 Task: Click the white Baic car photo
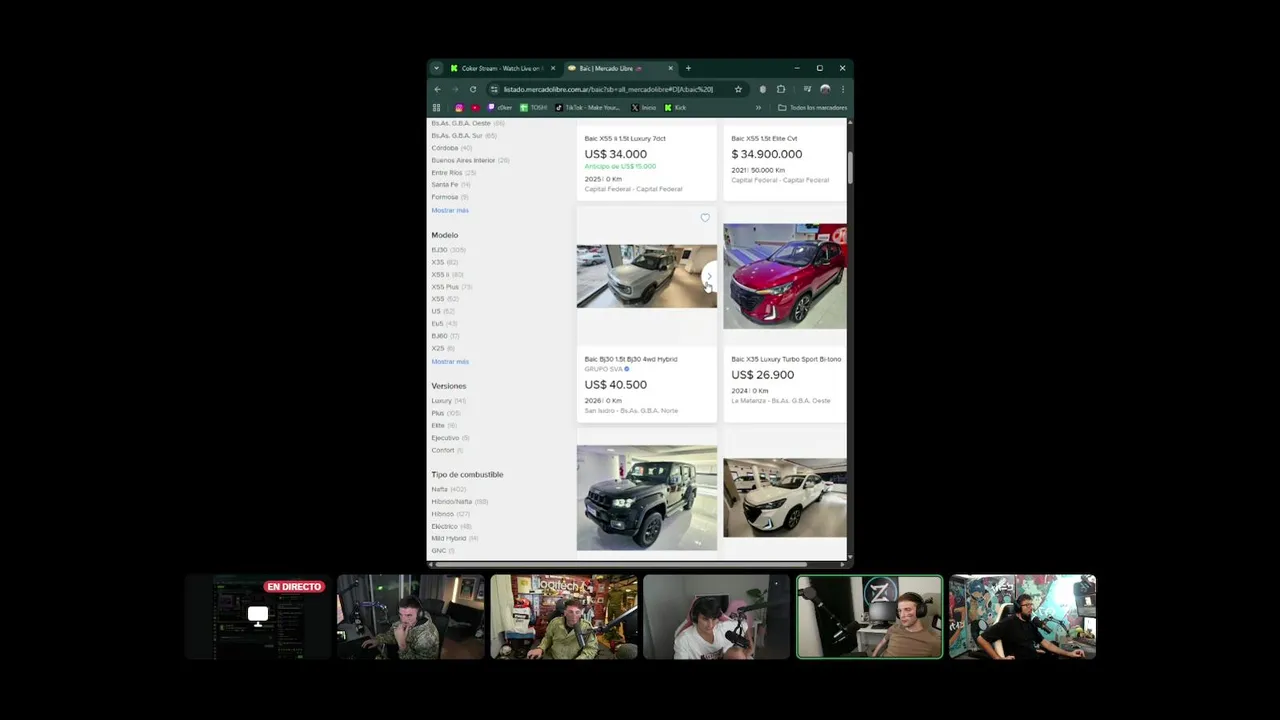tap(785, 498)
